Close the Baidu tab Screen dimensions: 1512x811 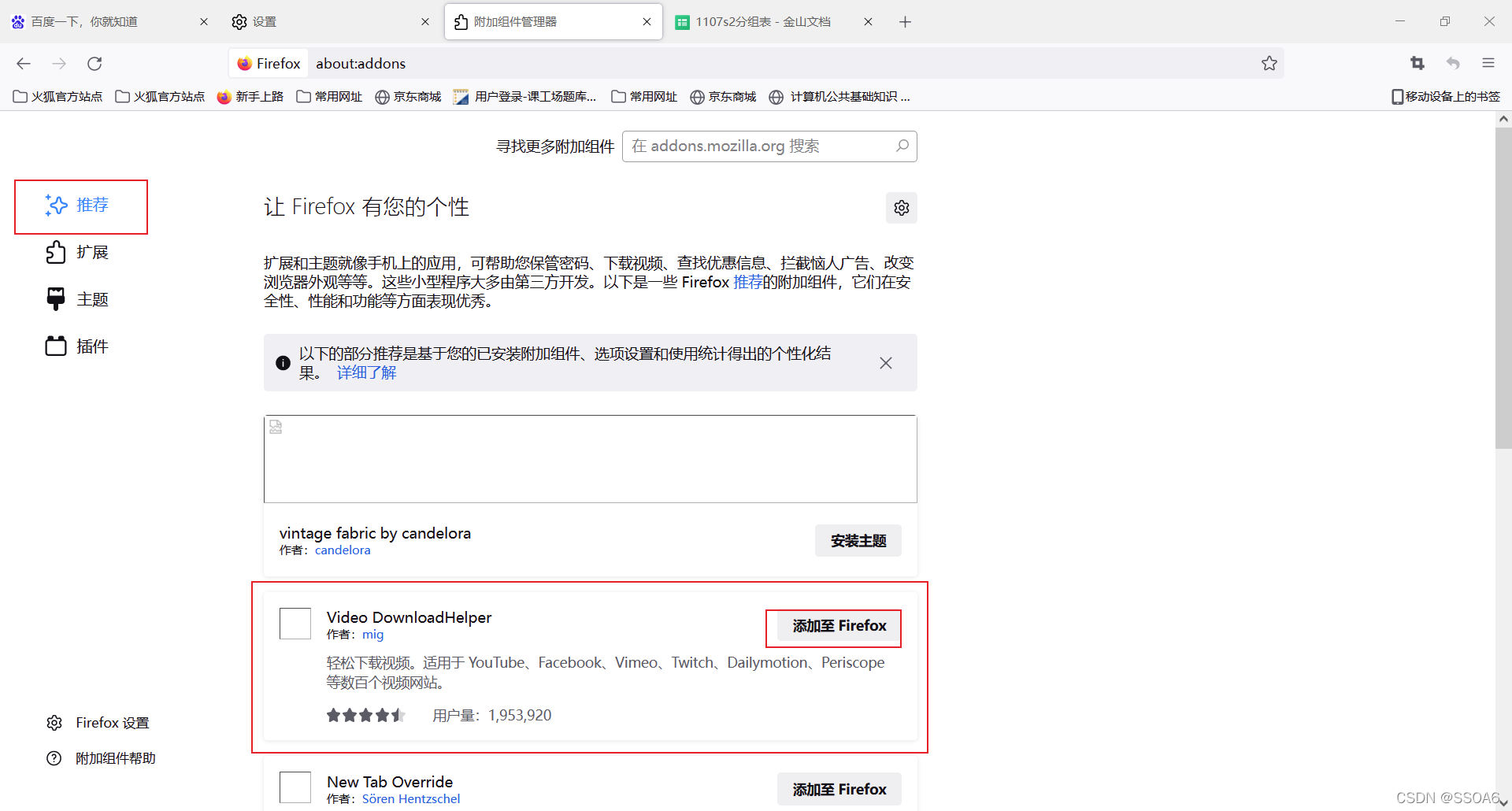[x=204, y=22]
